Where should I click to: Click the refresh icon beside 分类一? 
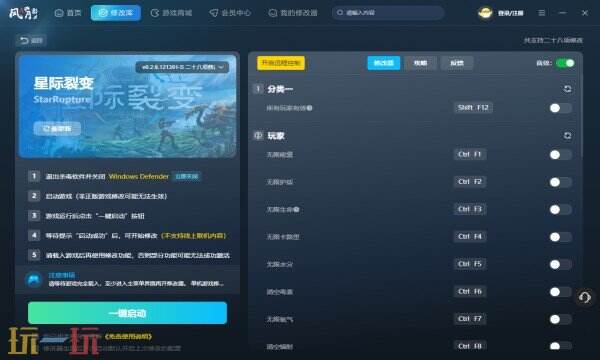[567, 89]
